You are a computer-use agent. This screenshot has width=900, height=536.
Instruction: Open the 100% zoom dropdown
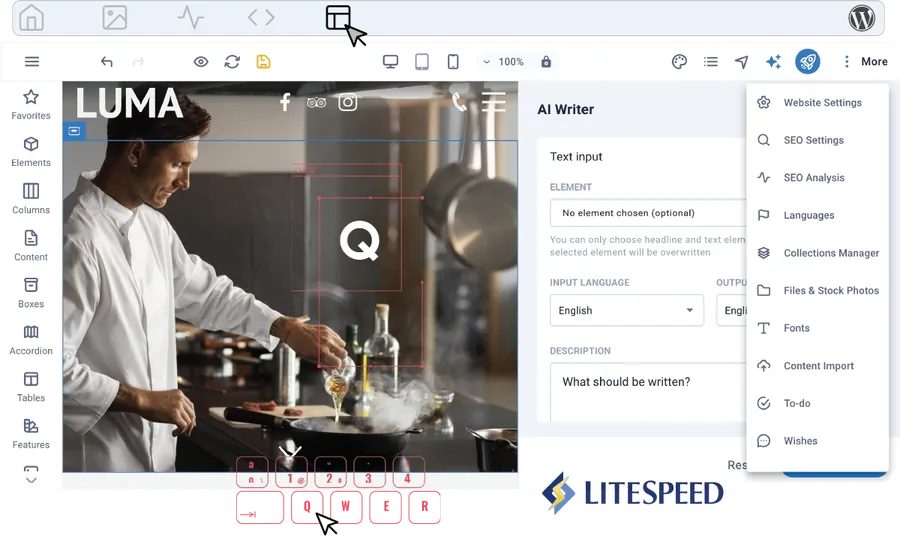tap(503, 62)
